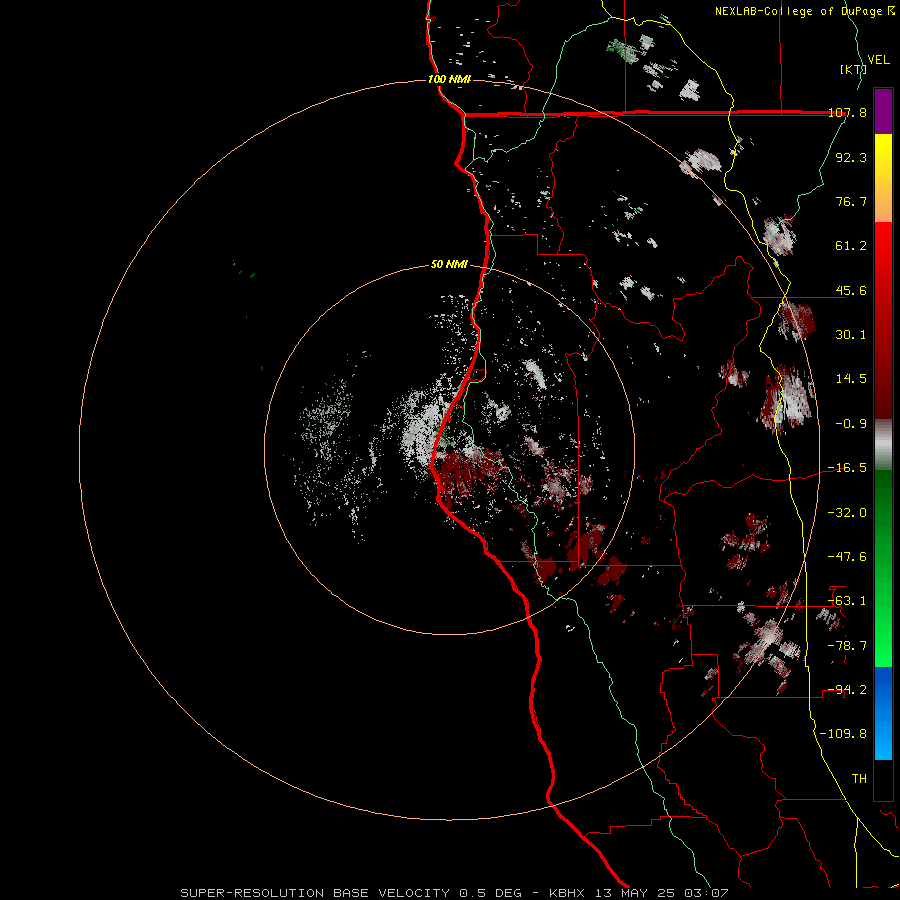
Task: Select the 76.7 legend value
Action: coord(851,201)
